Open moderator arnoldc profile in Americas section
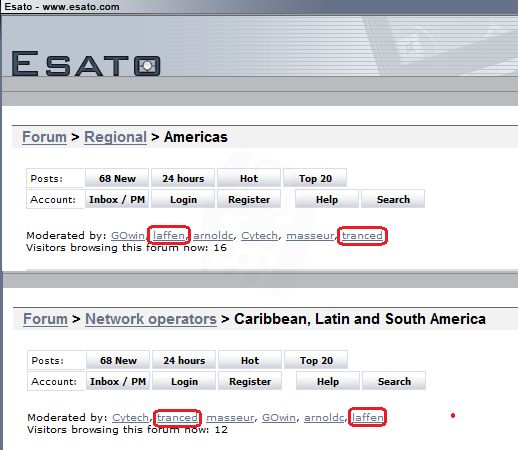Viewport: 518px width, 450px height. 213,236
